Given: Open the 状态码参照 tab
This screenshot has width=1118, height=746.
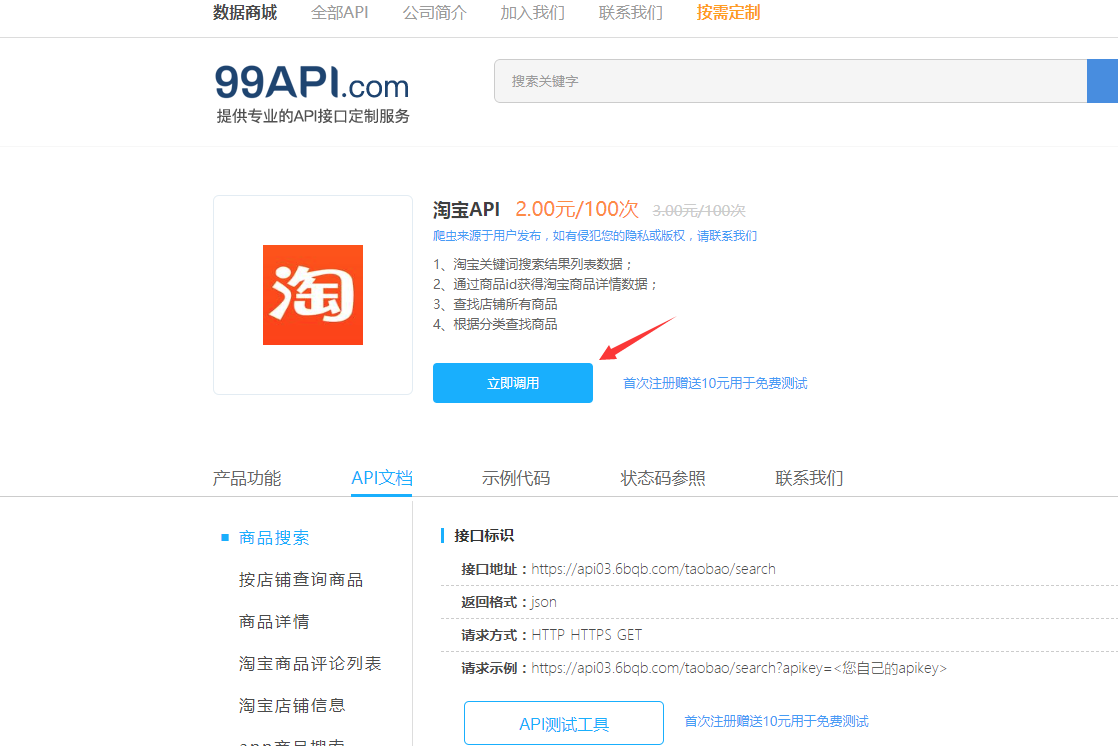Looking at the screenshot, I should [x=662, y=478].
